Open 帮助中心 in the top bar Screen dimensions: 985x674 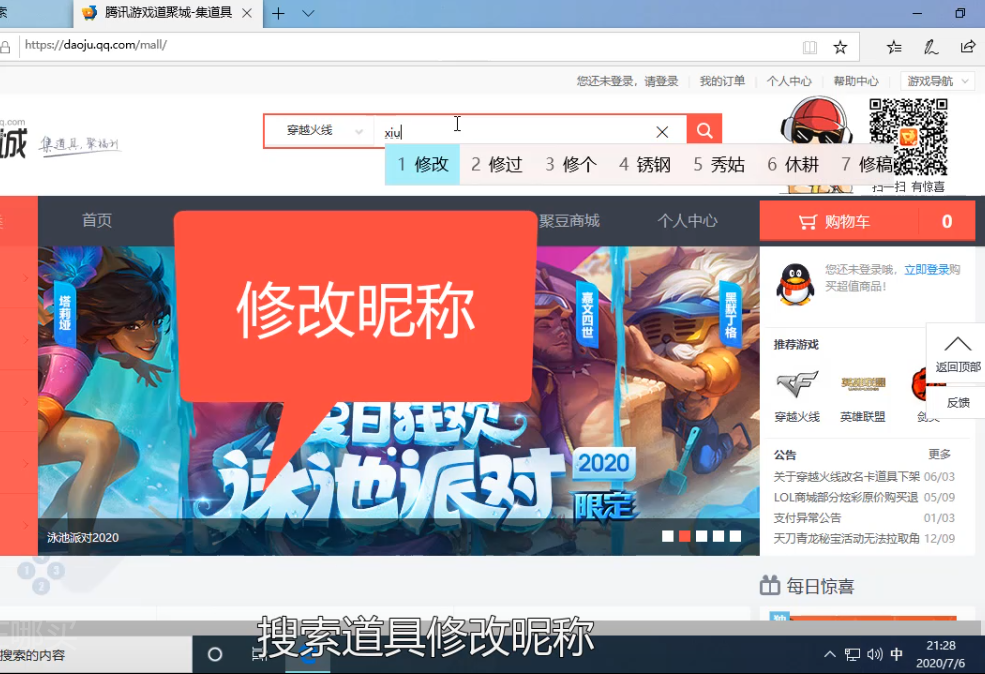point(856,81)
